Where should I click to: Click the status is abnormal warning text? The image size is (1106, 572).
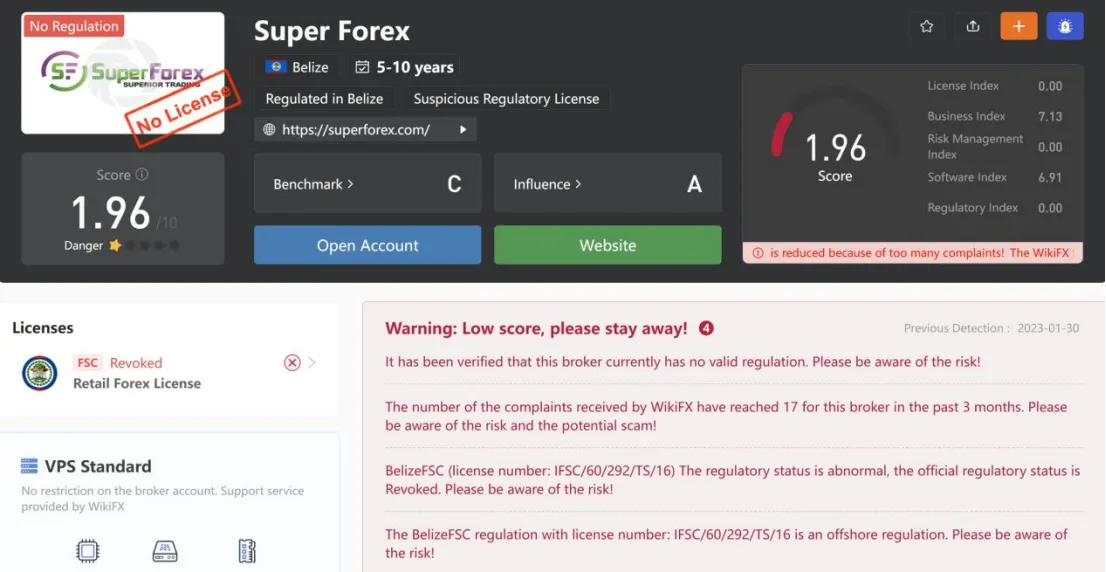coord(732,480)
